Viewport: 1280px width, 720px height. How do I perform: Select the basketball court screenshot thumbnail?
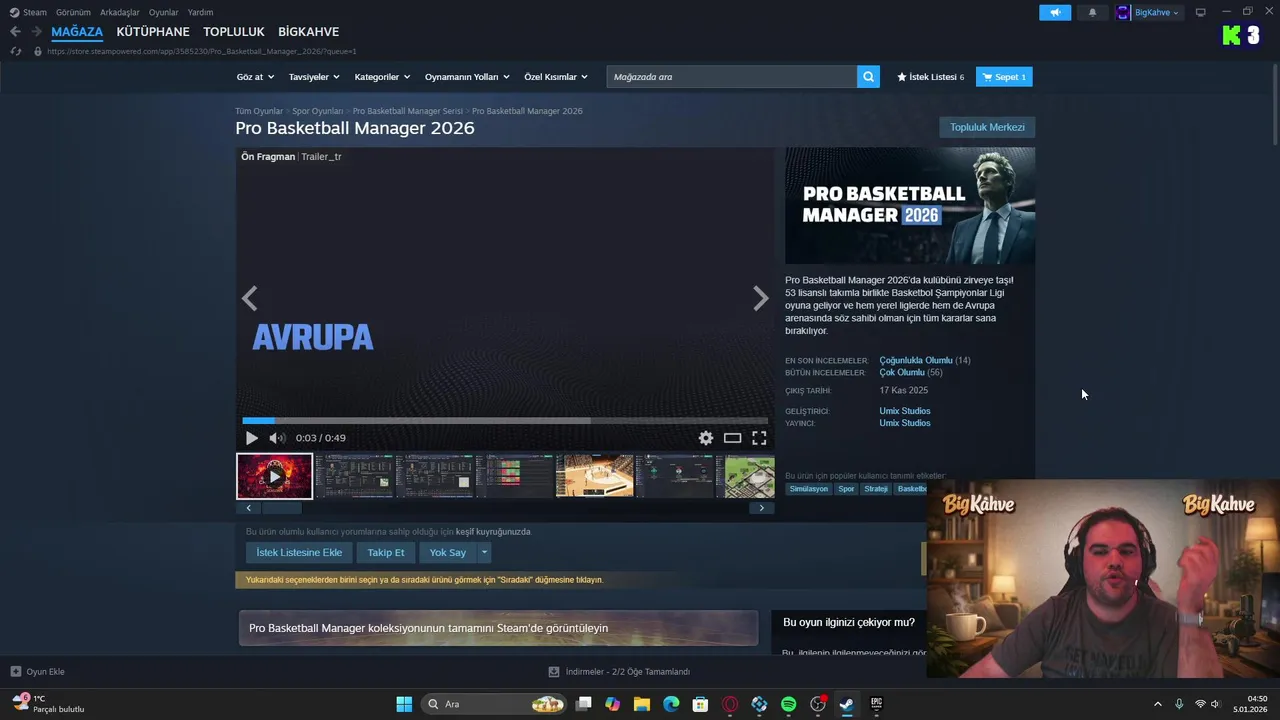595,476
